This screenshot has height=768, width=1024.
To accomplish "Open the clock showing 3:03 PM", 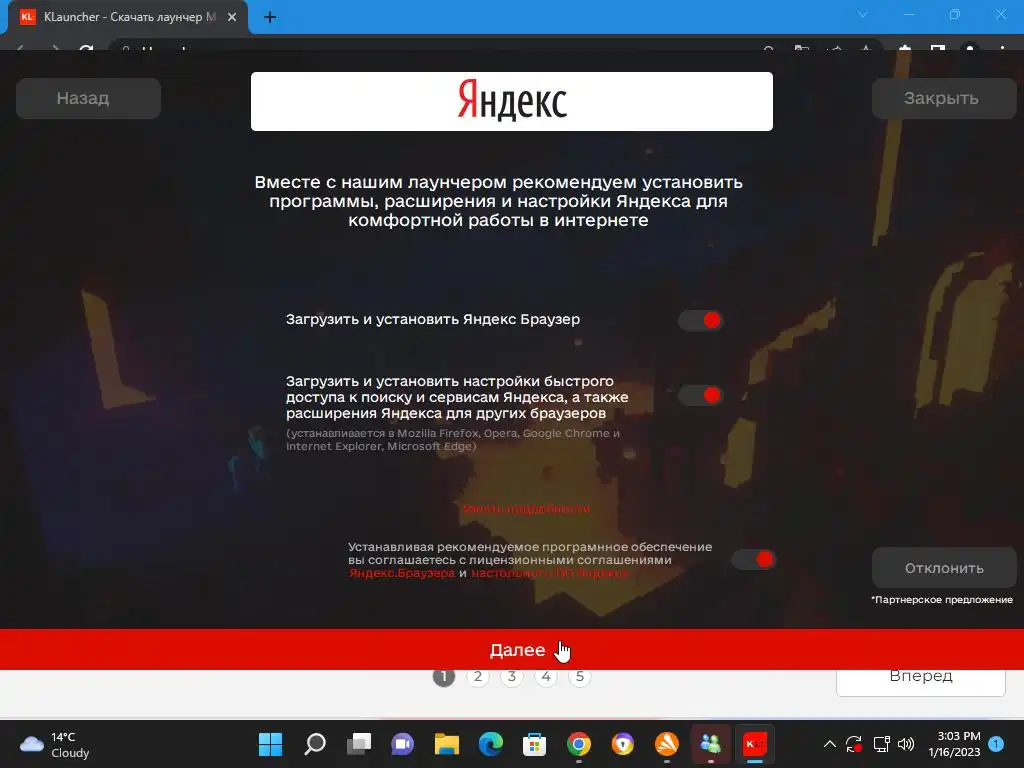I will pos(955,744).
